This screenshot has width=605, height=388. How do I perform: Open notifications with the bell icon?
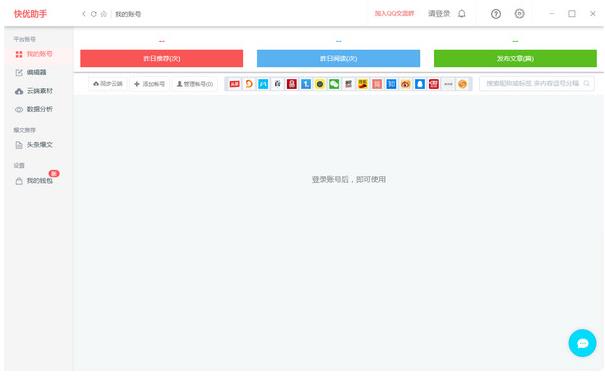[461, 13]
